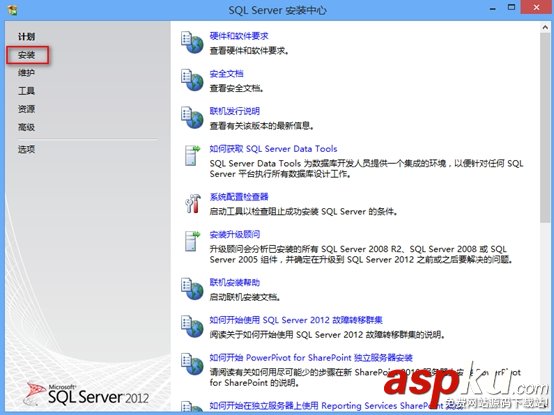Screen dimensions: 554x415
Task: Click icon next to 联机安装帮助
Action: (192, 289)
